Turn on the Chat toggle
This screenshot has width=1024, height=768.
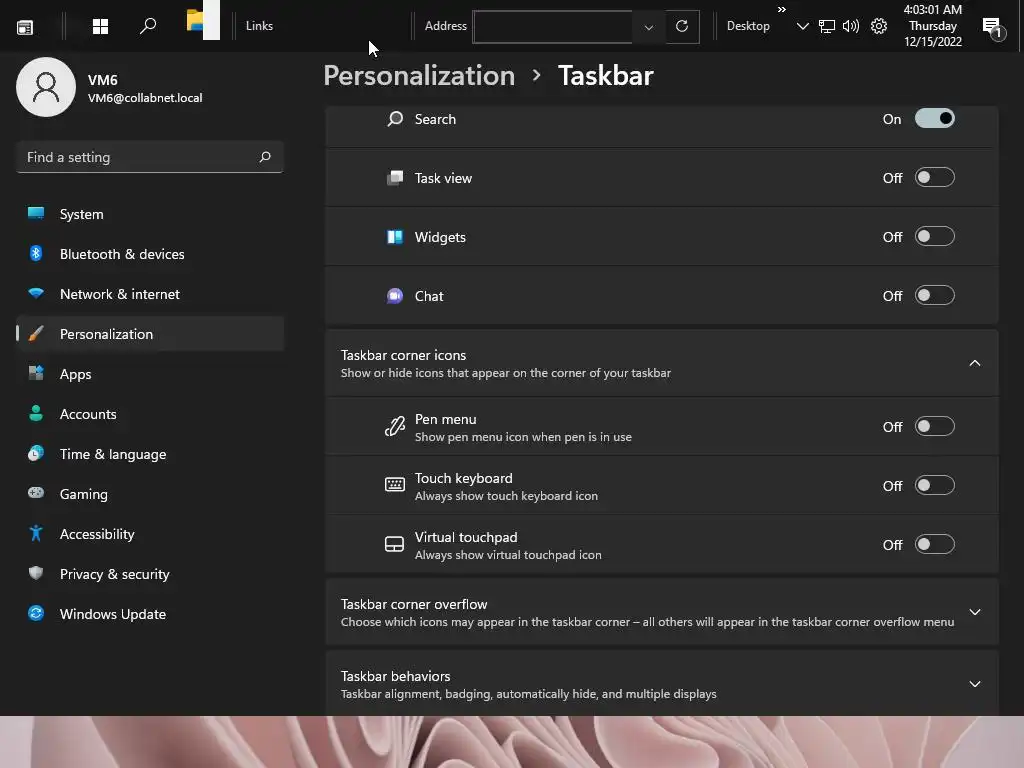coord(935,295)
